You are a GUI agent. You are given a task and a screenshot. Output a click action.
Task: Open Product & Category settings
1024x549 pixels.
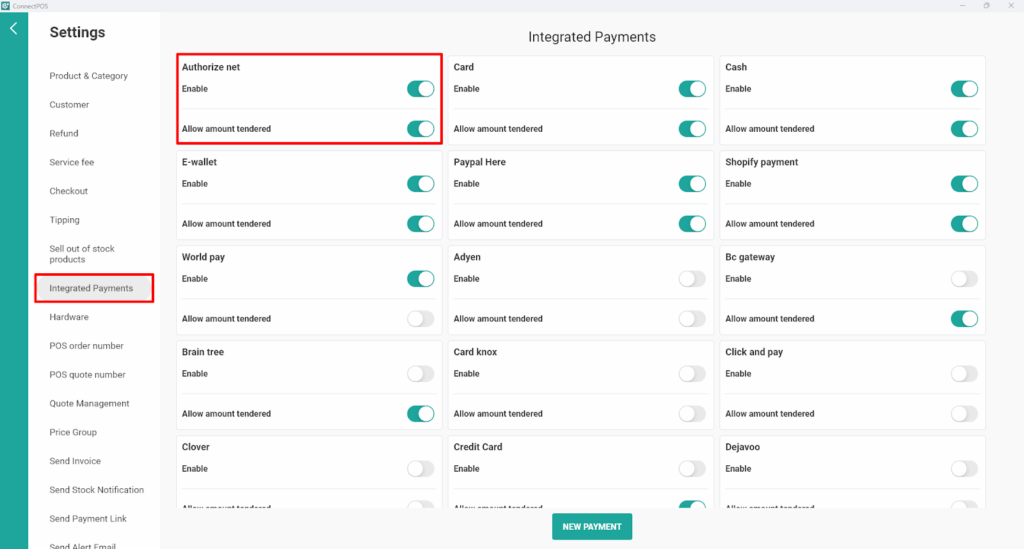pyautogui.click(x=88, y=76)
